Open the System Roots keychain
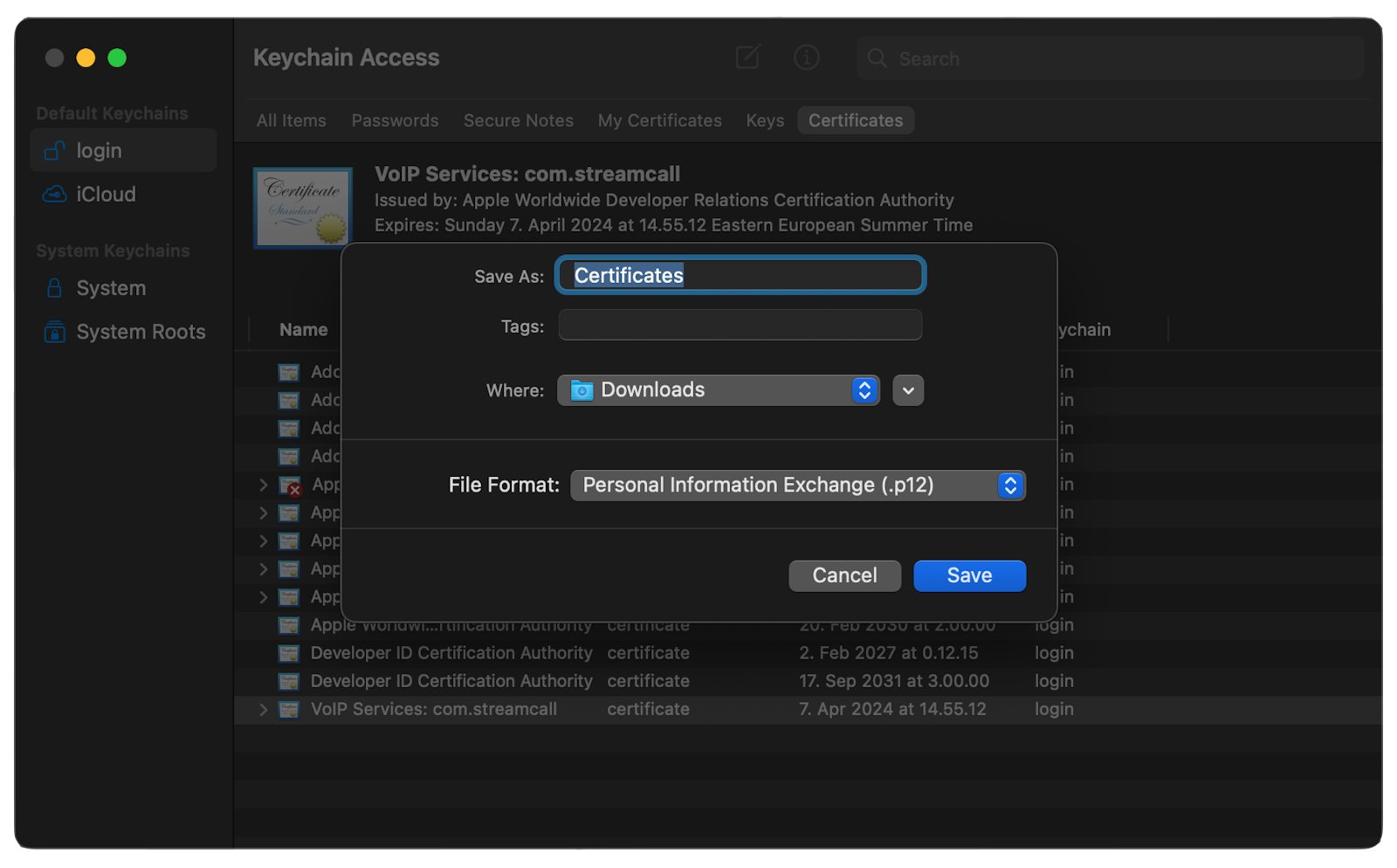The width and height of the screenshot is (1397, 868). pyautogui.click(x=140, y=332)
